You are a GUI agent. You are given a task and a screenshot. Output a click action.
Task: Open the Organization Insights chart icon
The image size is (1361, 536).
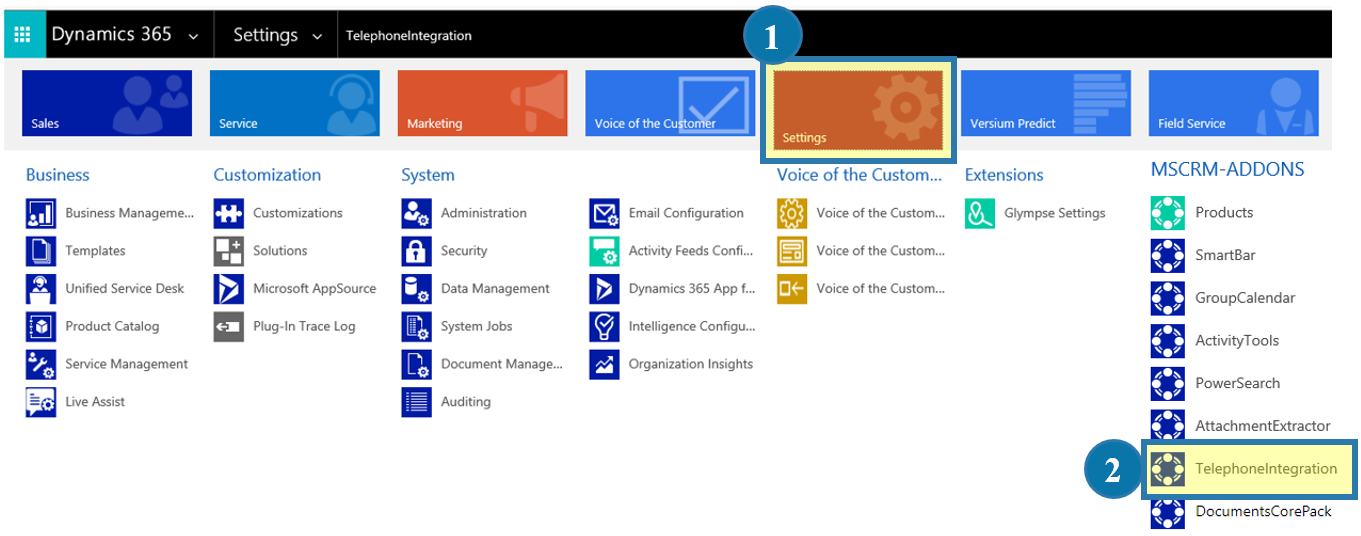604,364
